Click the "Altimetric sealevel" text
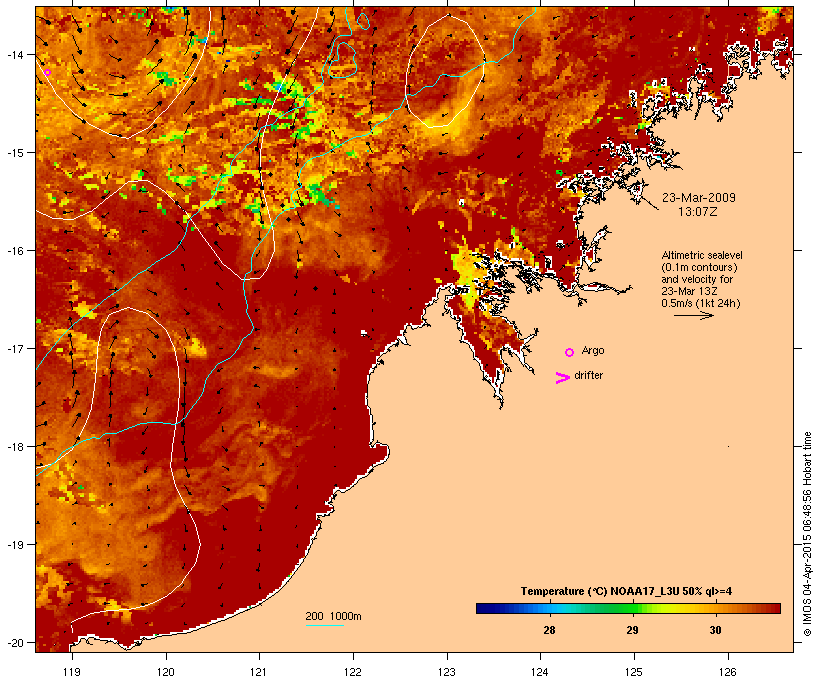820x680 pixels. click(x=702, y=255)
